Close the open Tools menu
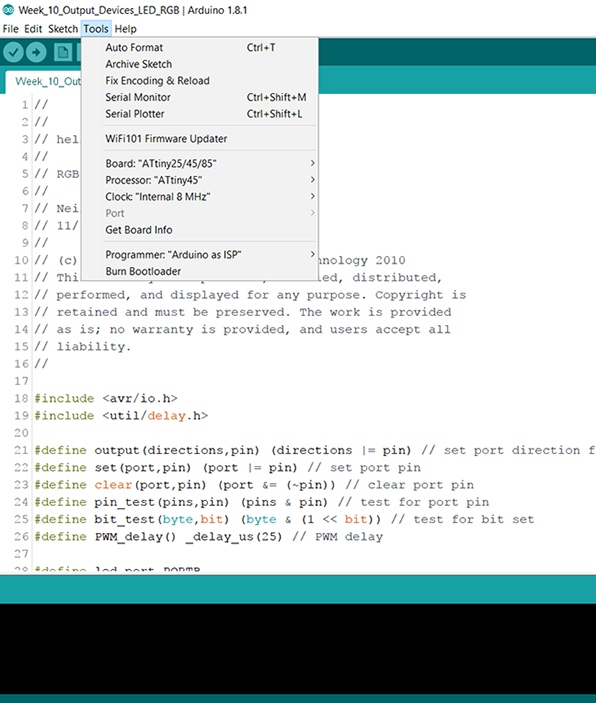This screenshot has width=596, height=703. coord(96,29)
